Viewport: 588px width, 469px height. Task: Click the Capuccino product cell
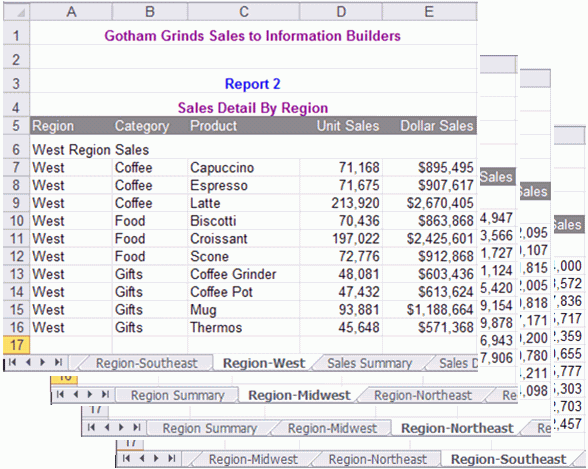(x=243, y=168)
